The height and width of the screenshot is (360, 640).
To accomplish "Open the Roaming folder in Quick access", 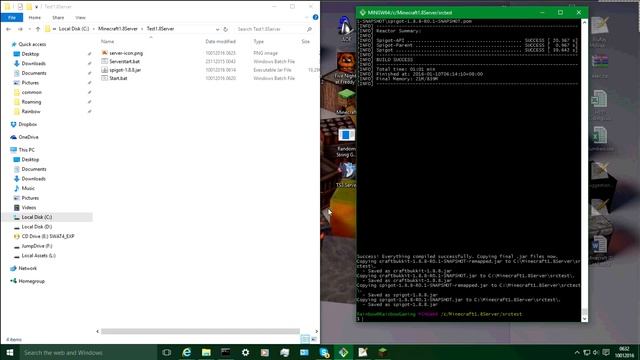I will 31,102.
